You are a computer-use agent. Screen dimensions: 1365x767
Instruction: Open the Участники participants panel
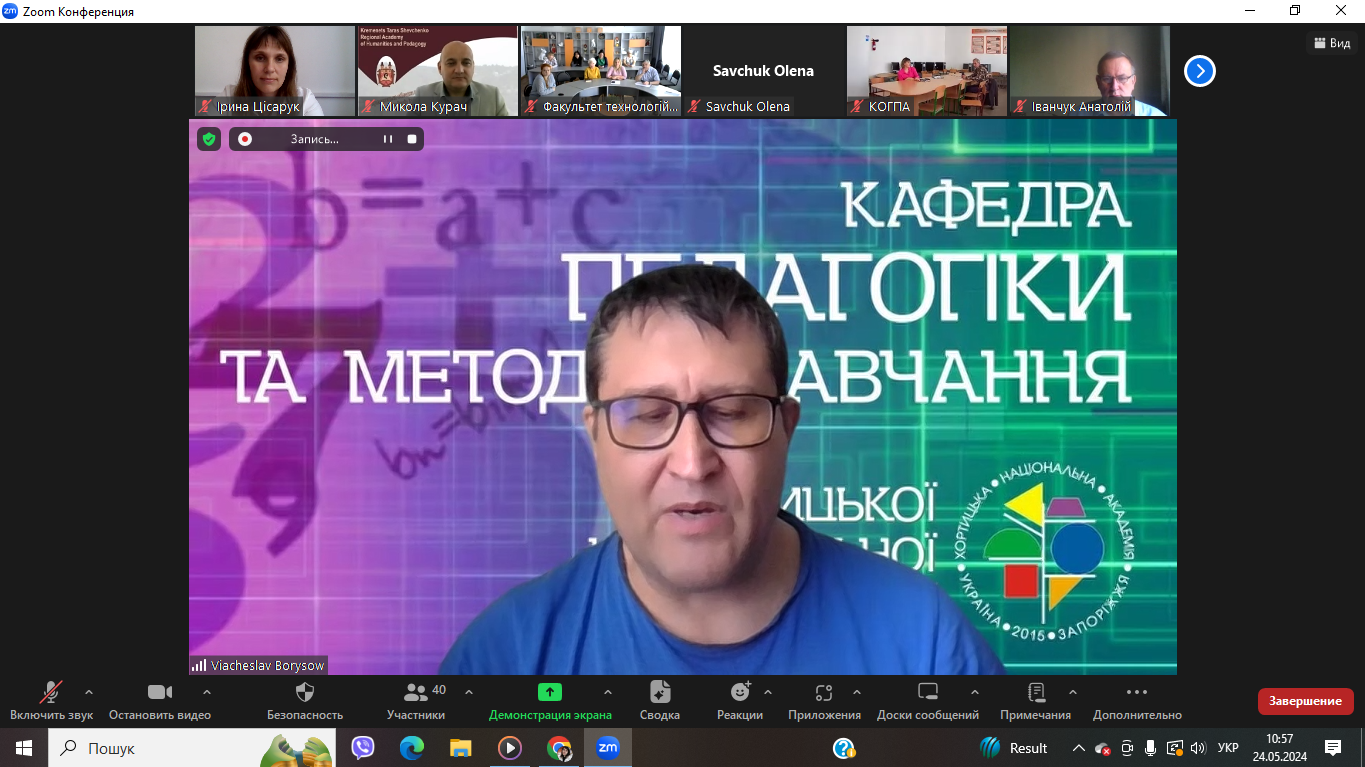point(416,692)
